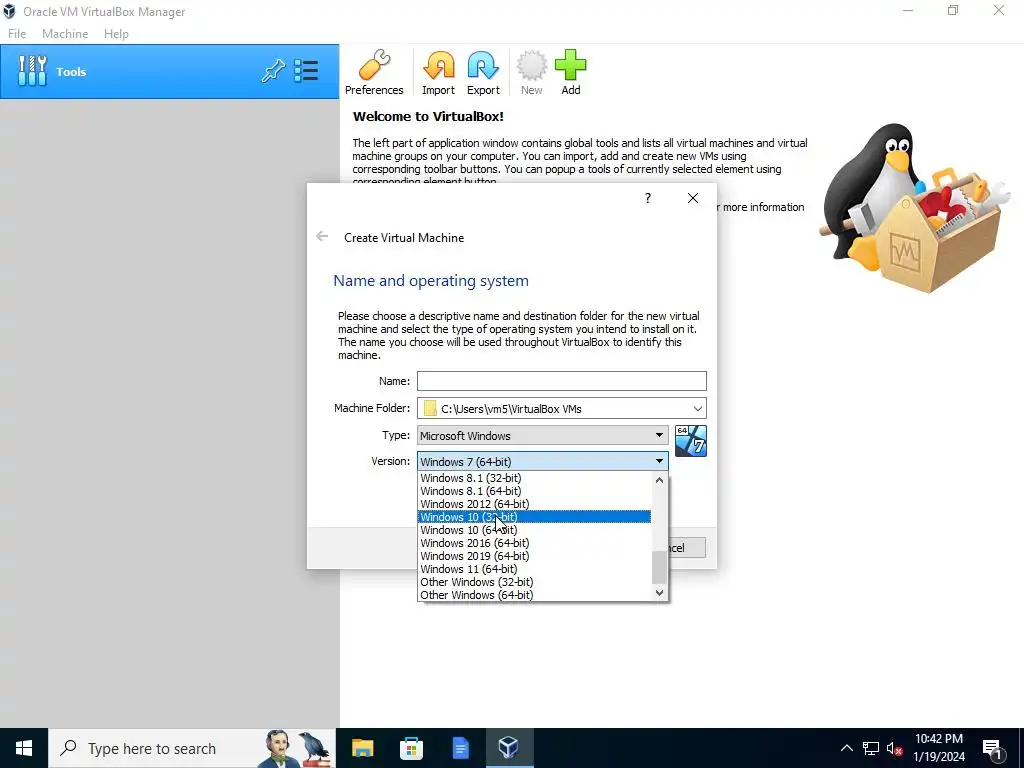Close the Create Virtual Machine dialog
The width and height of the screenshot is (1024, 768).
(x=693, y=198)
